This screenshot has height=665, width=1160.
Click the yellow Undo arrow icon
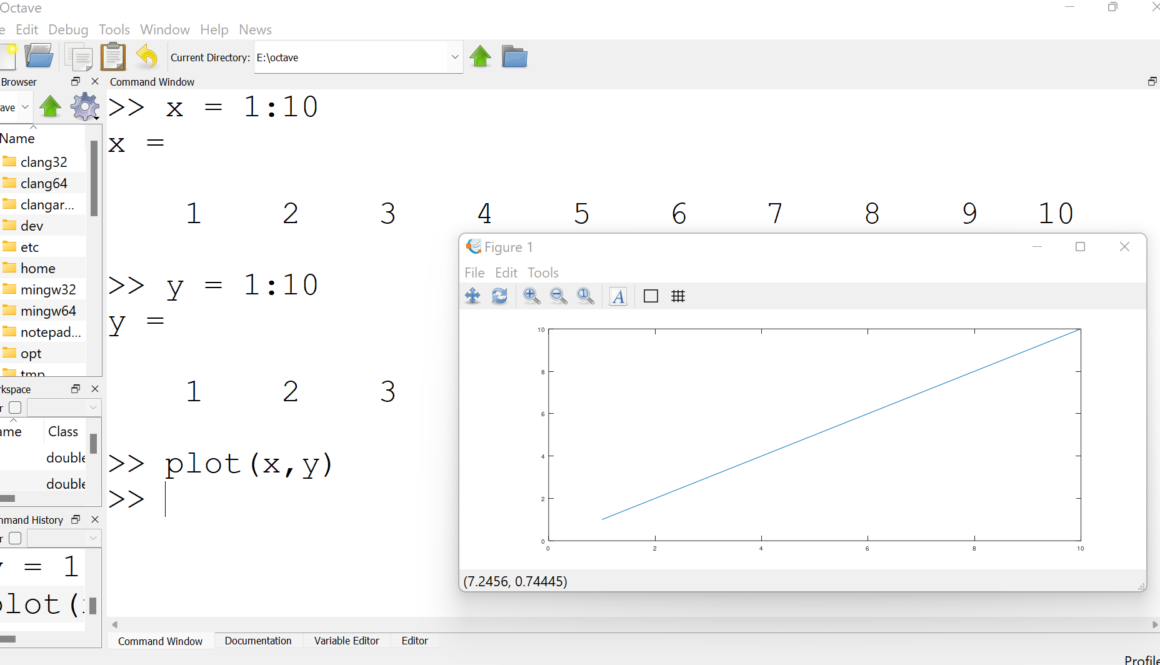coord(147,56)
